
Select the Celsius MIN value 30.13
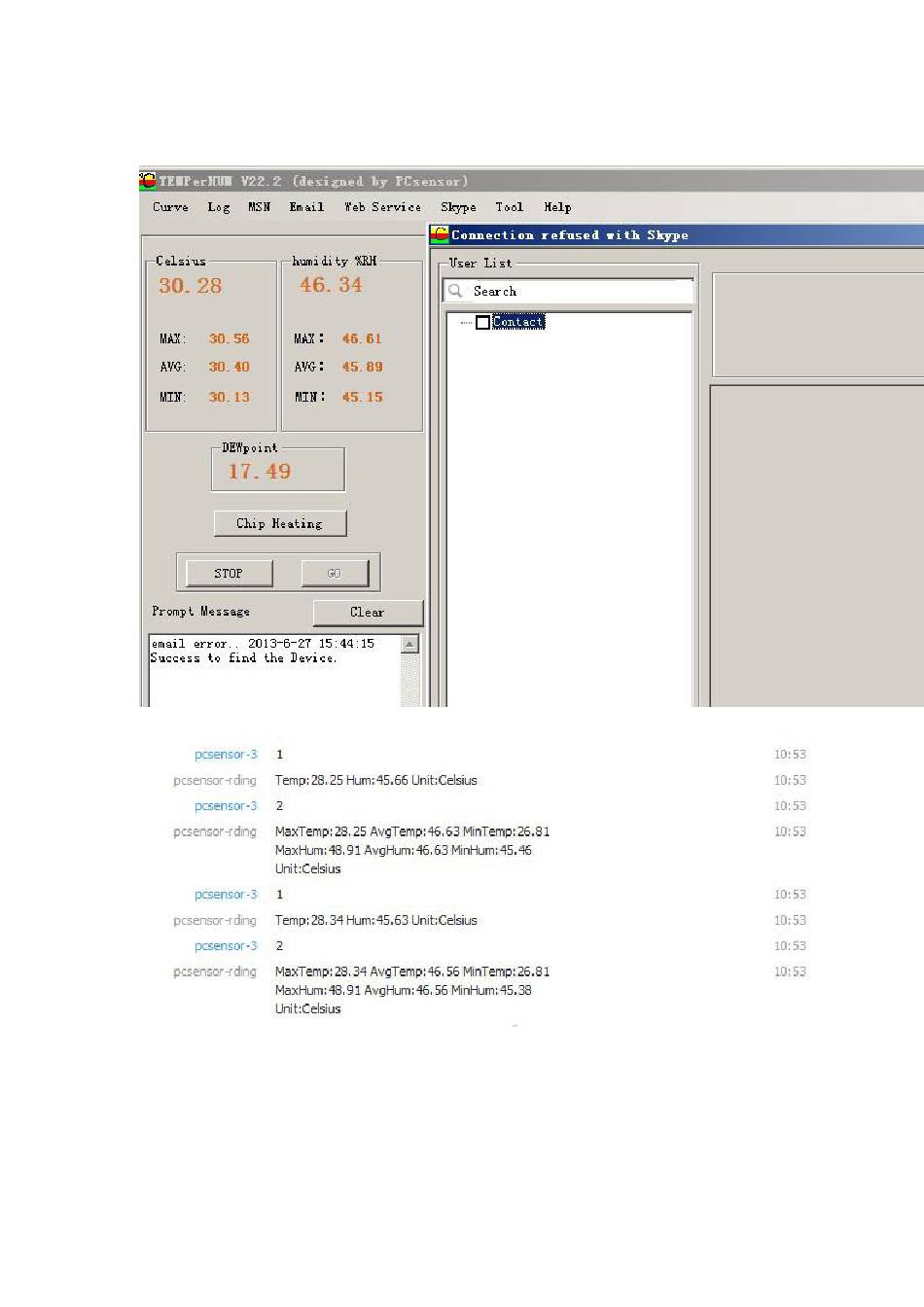pos(230,397)
